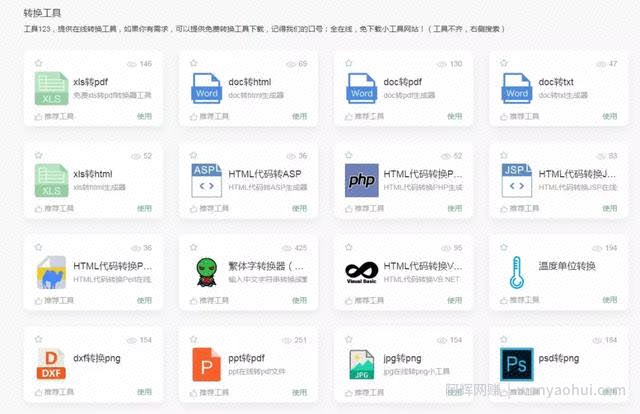Toggle favorite star on xls转html card
Screen dimensions: 640x414
click(x=38, y=155)
